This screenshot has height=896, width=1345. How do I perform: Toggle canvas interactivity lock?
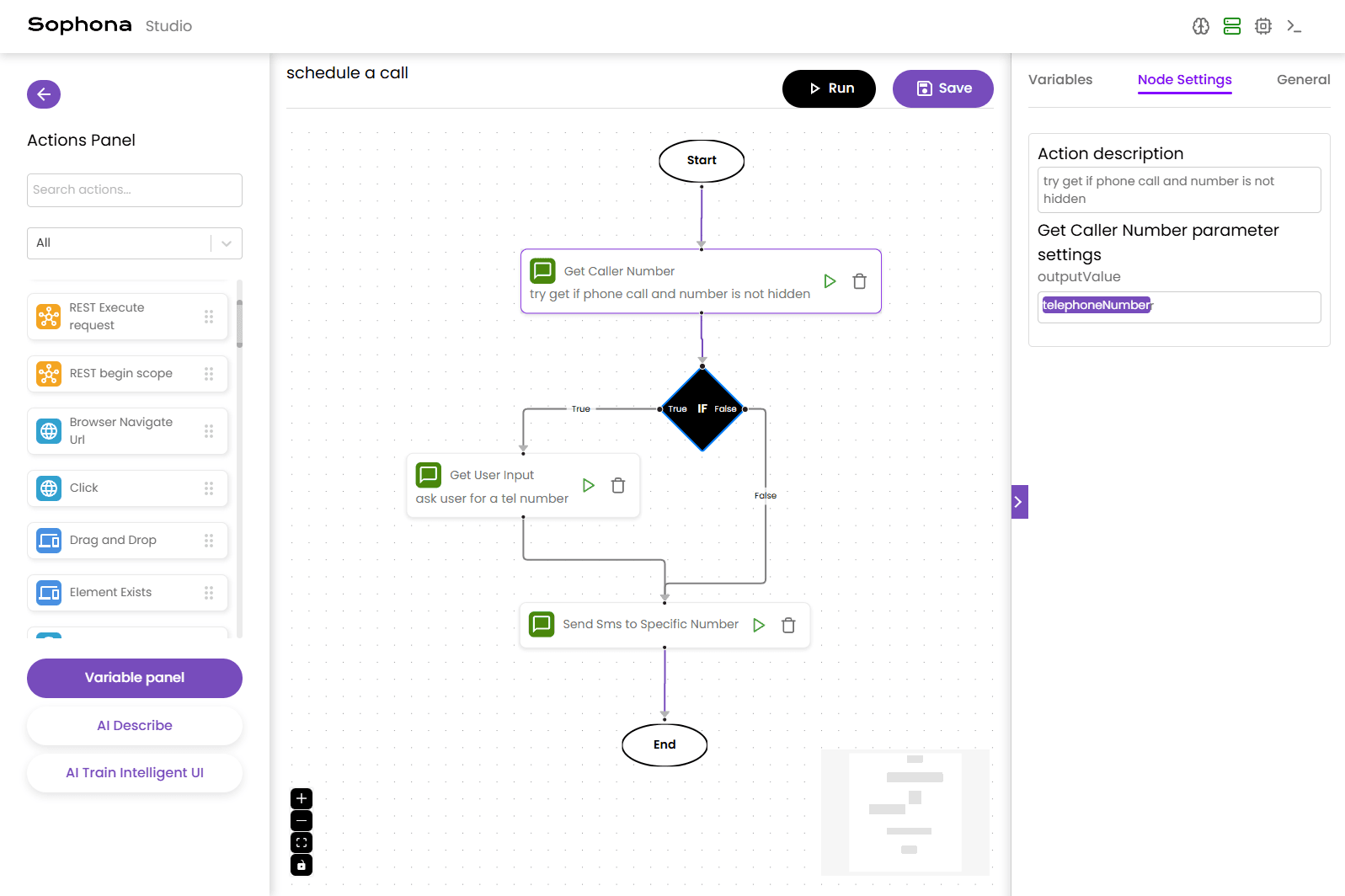[x=302, y=865]
